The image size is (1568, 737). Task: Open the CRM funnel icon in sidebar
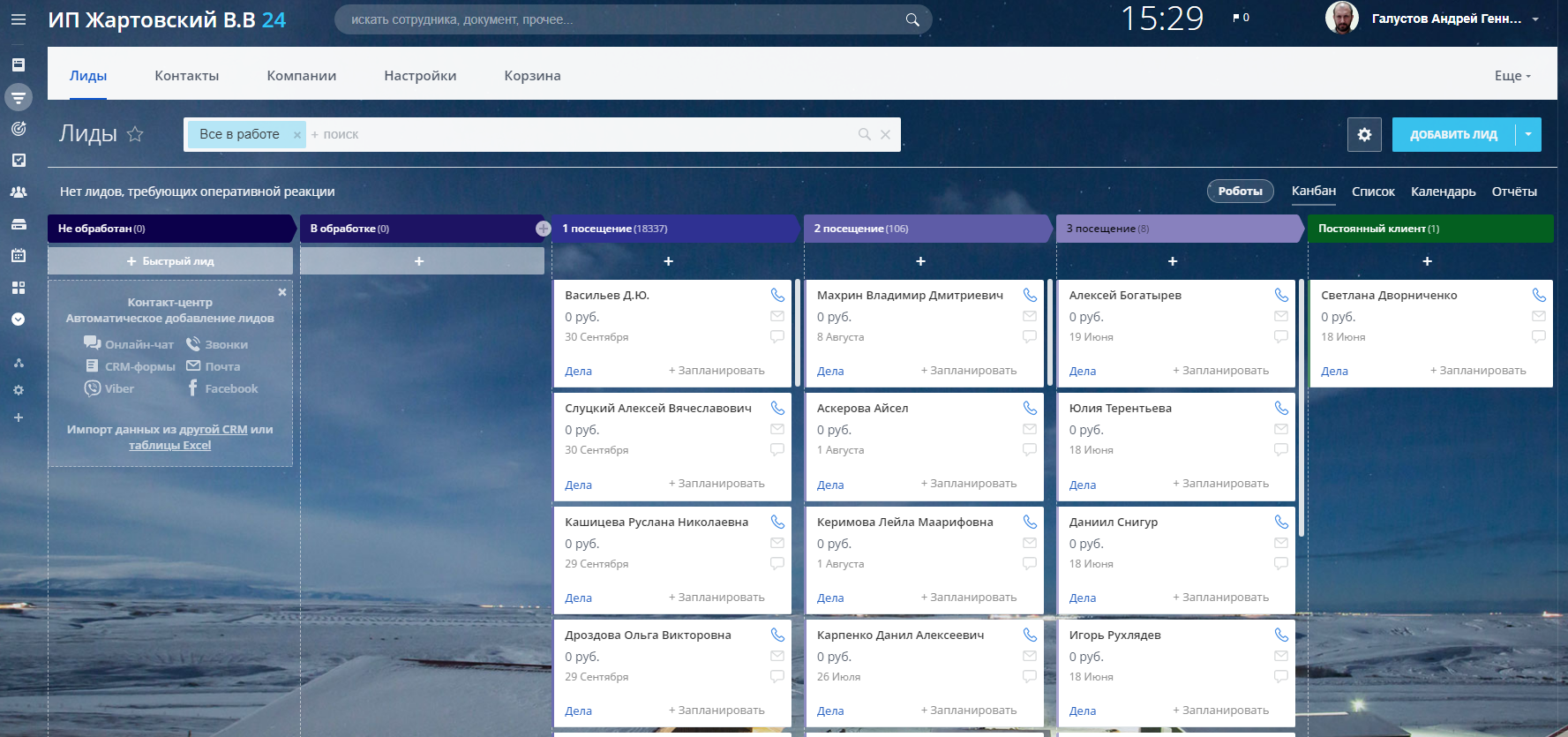19,96
